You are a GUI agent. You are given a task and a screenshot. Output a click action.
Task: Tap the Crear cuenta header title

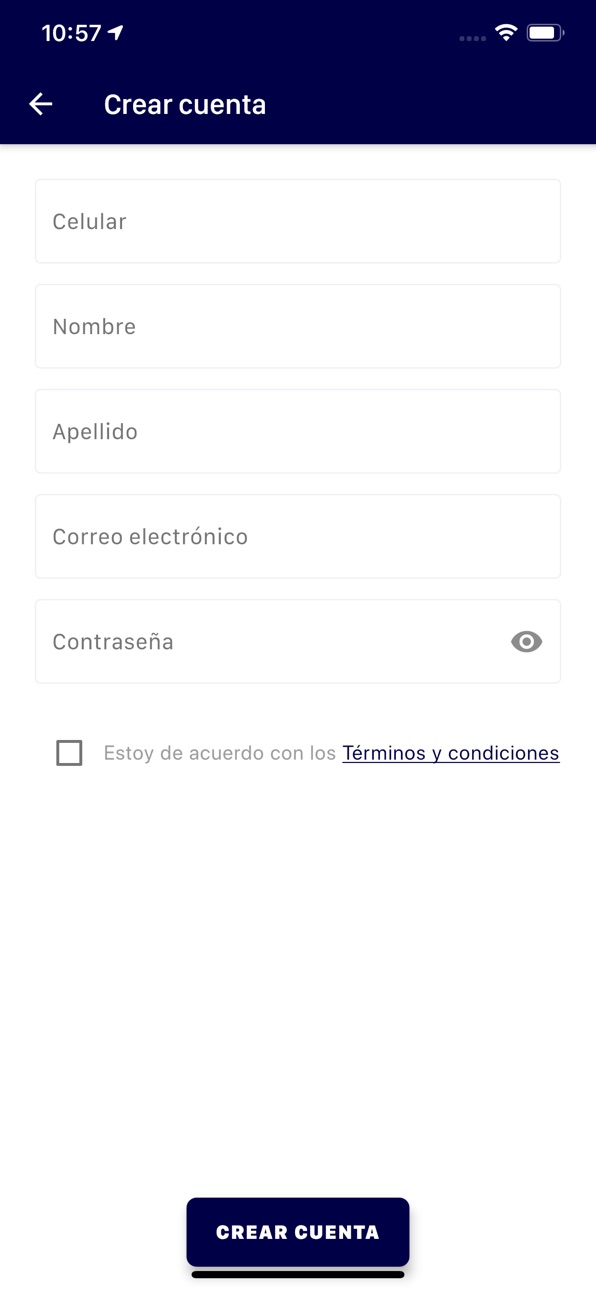click(185, 104)
